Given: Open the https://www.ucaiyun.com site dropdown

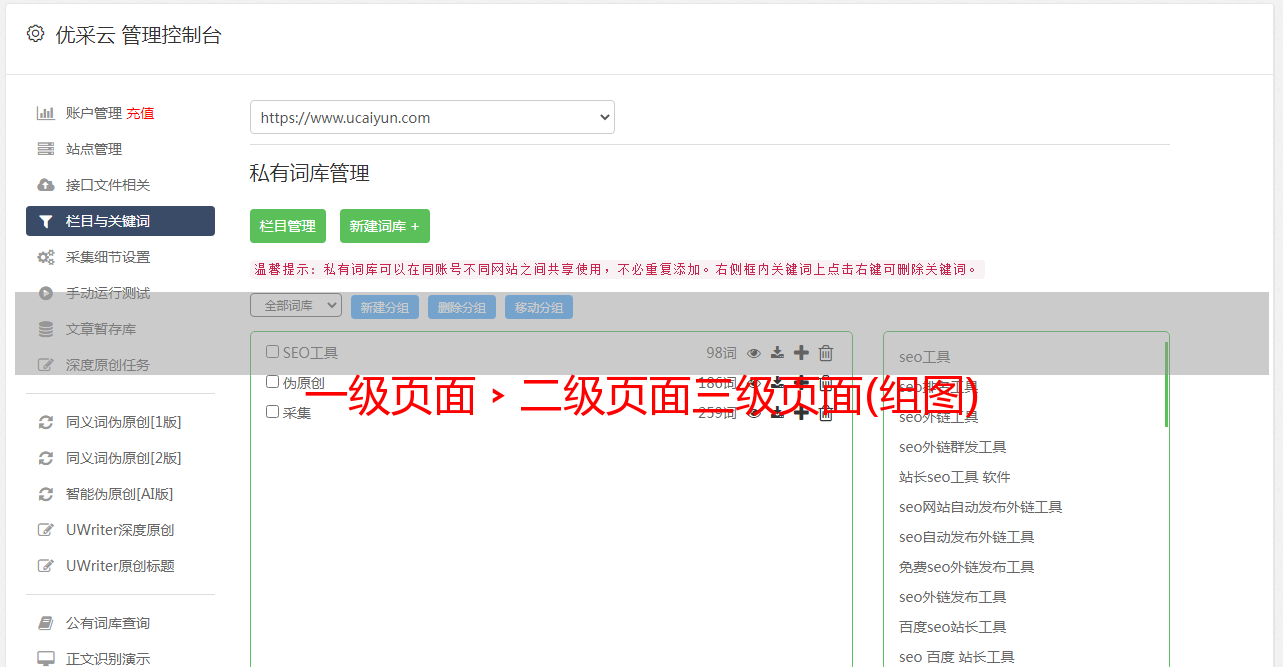Looking at the screenshot, I should click(x=432, y=117).
